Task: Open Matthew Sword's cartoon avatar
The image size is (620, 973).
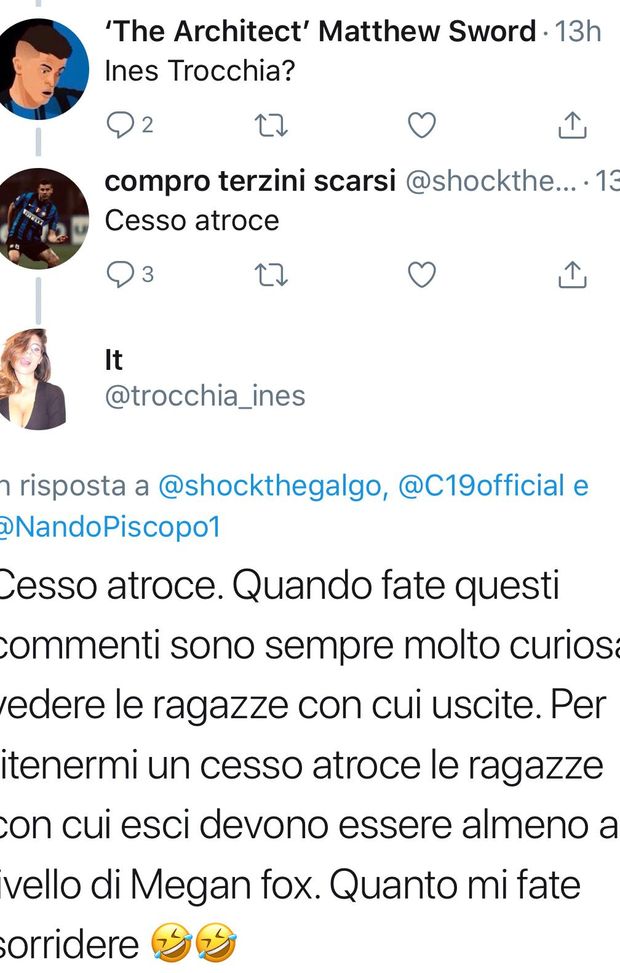Action: 38,68
